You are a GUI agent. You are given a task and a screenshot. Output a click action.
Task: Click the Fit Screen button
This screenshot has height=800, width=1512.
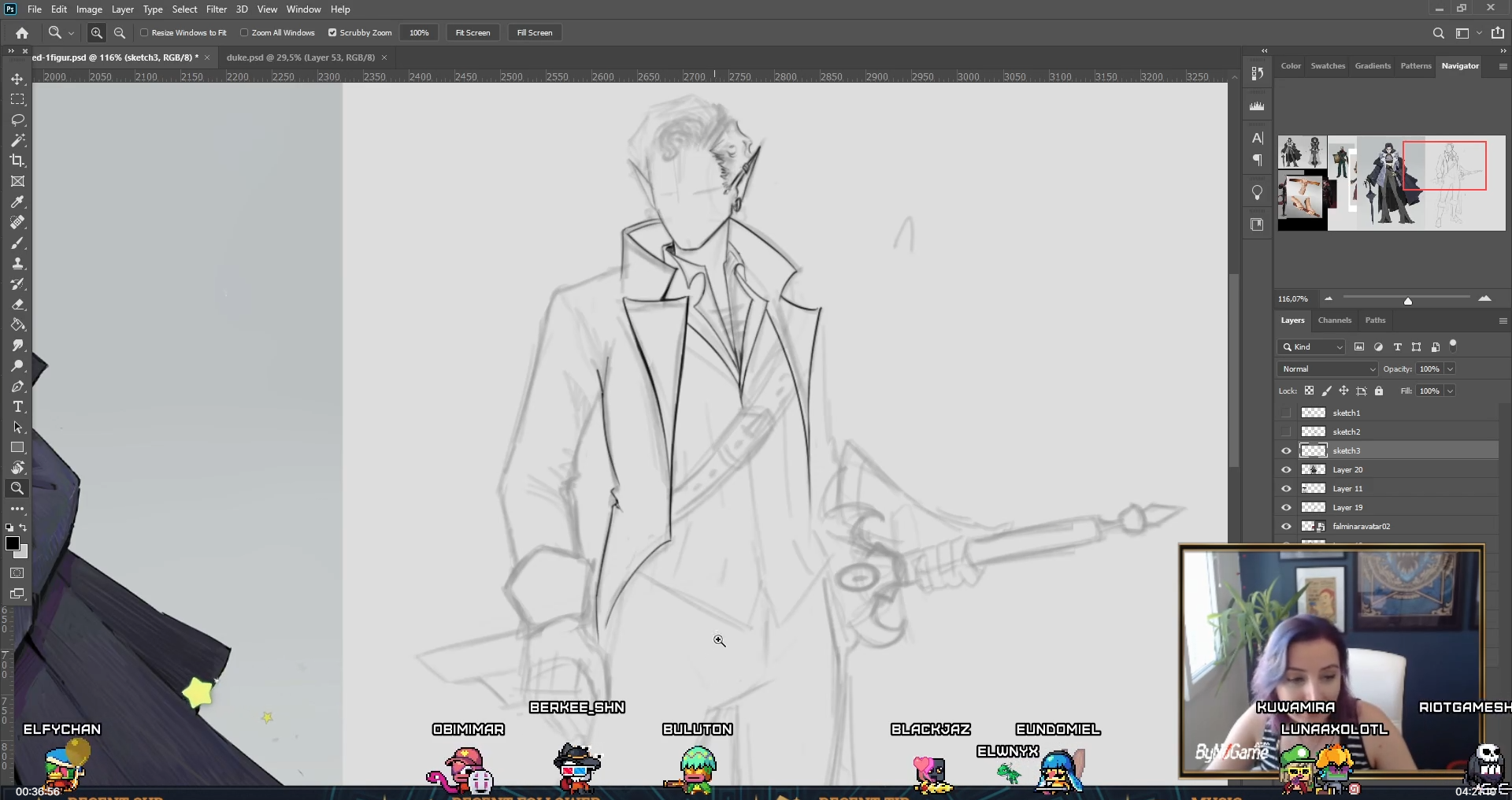coord(472,33)
